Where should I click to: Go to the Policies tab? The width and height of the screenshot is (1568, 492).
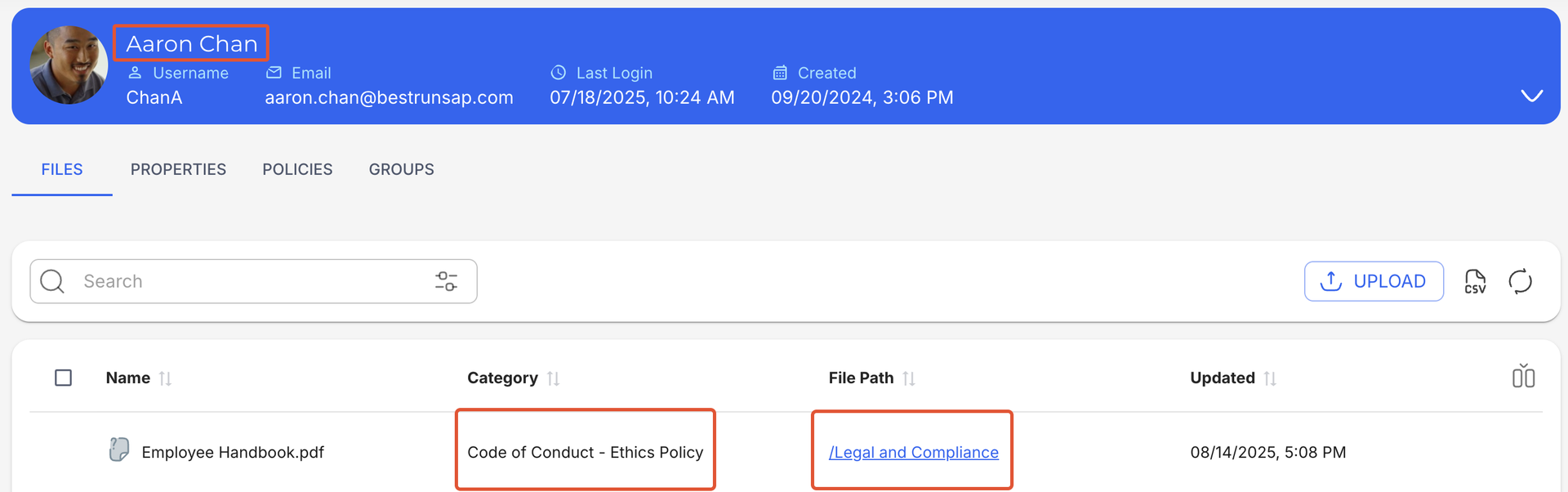297,169
